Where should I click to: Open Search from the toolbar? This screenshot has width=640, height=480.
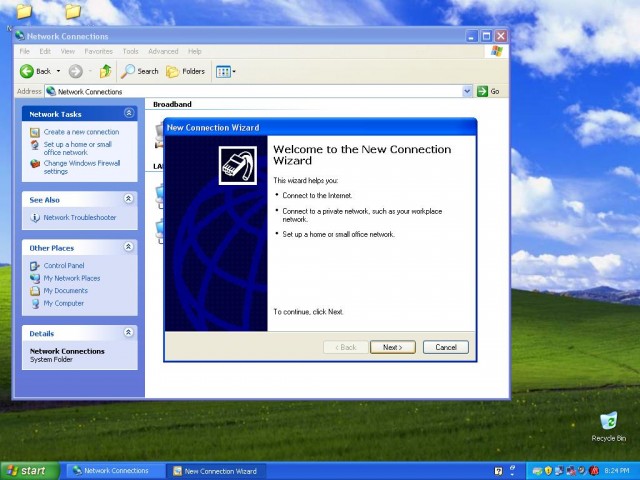[140, 71]
